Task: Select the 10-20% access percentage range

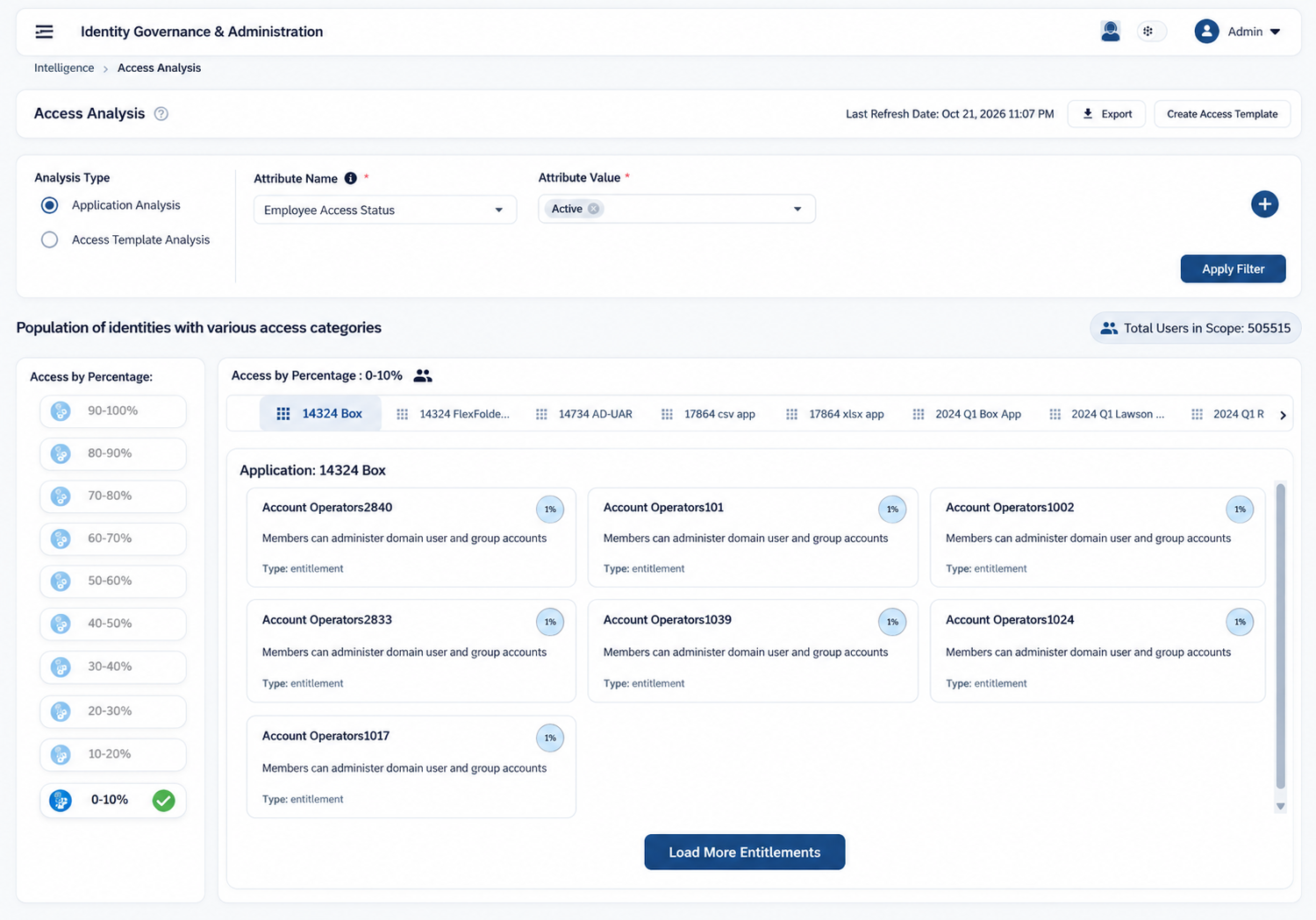Action: [x=113, y=754]
